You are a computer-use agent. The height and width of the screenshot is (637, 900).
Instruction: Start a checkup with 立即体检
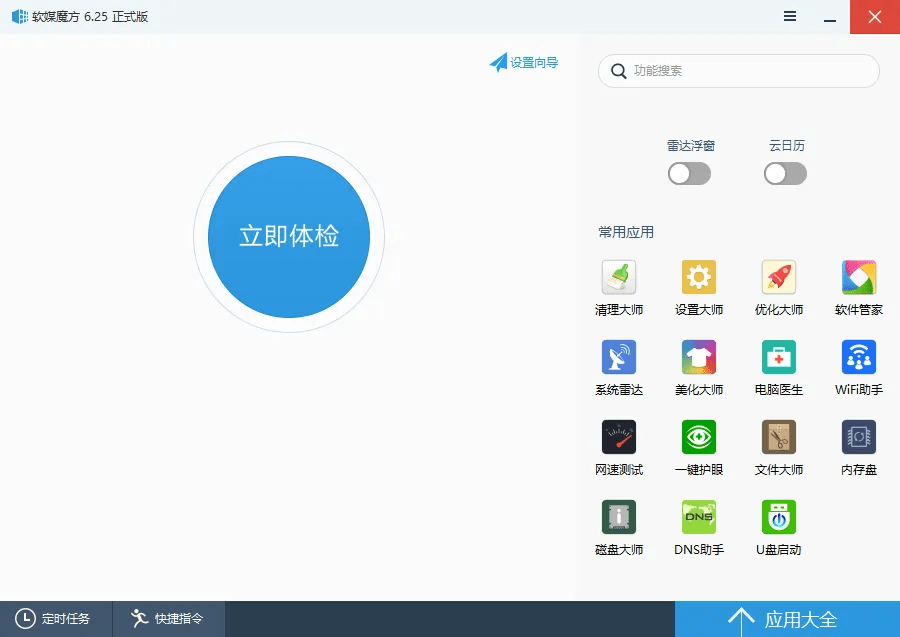point(288,236)
